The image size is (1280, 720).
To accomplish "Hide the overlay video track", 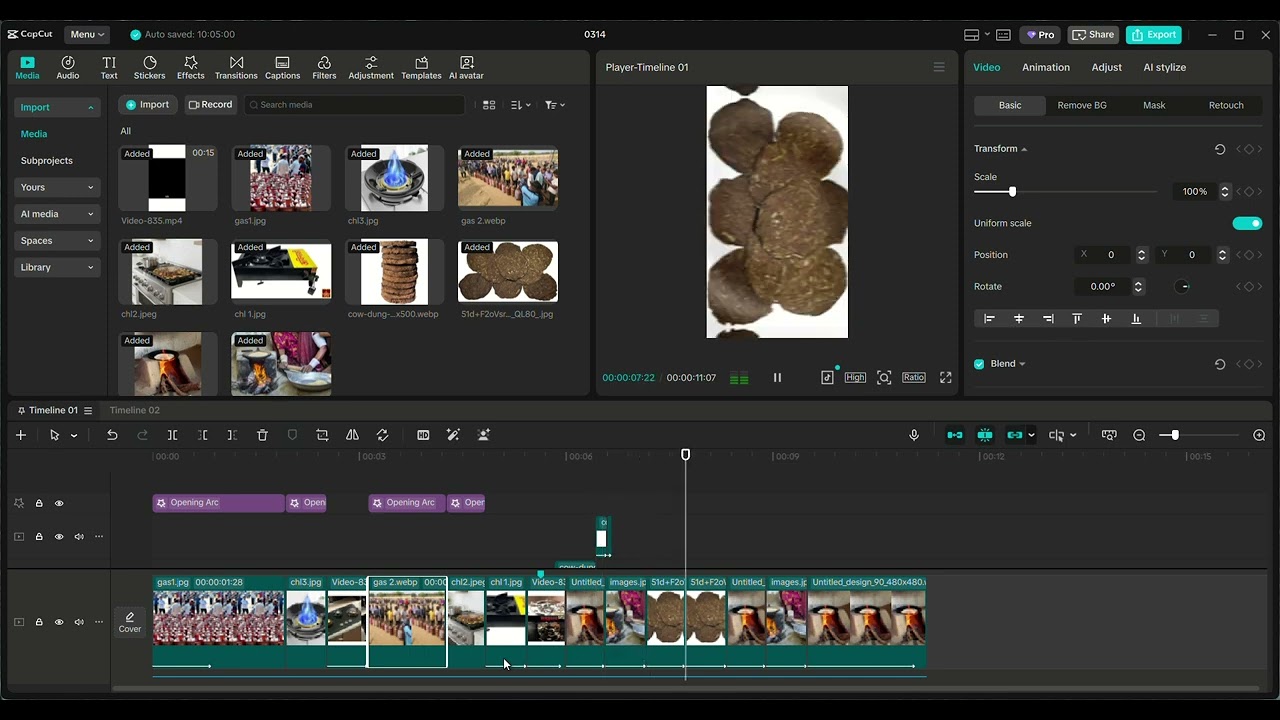I will (x=59, y=537).
